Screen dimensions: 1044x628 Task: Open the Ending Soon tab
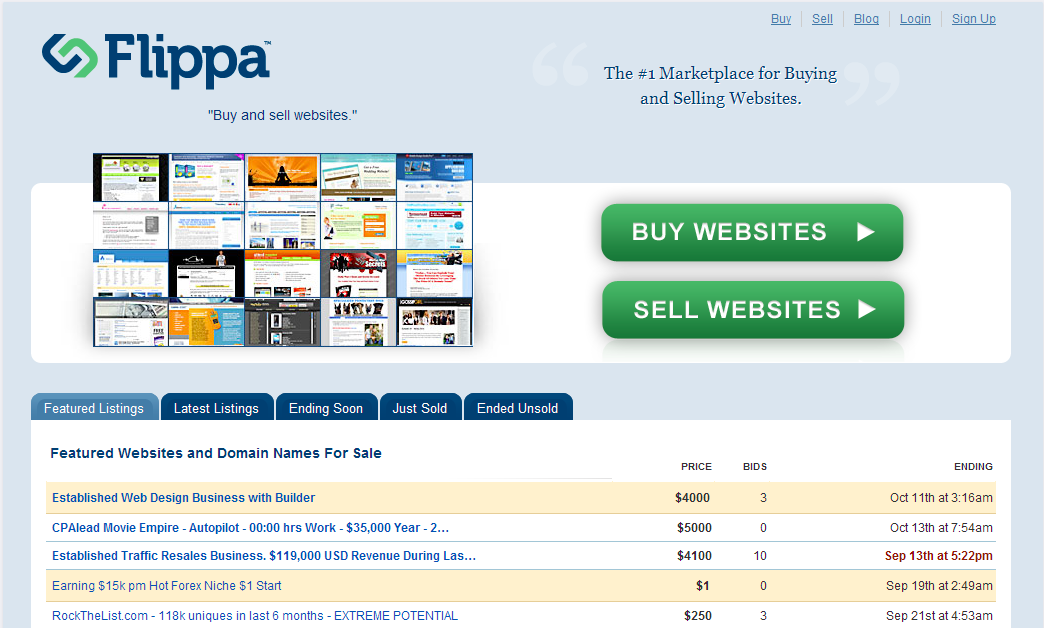(326, 408)
